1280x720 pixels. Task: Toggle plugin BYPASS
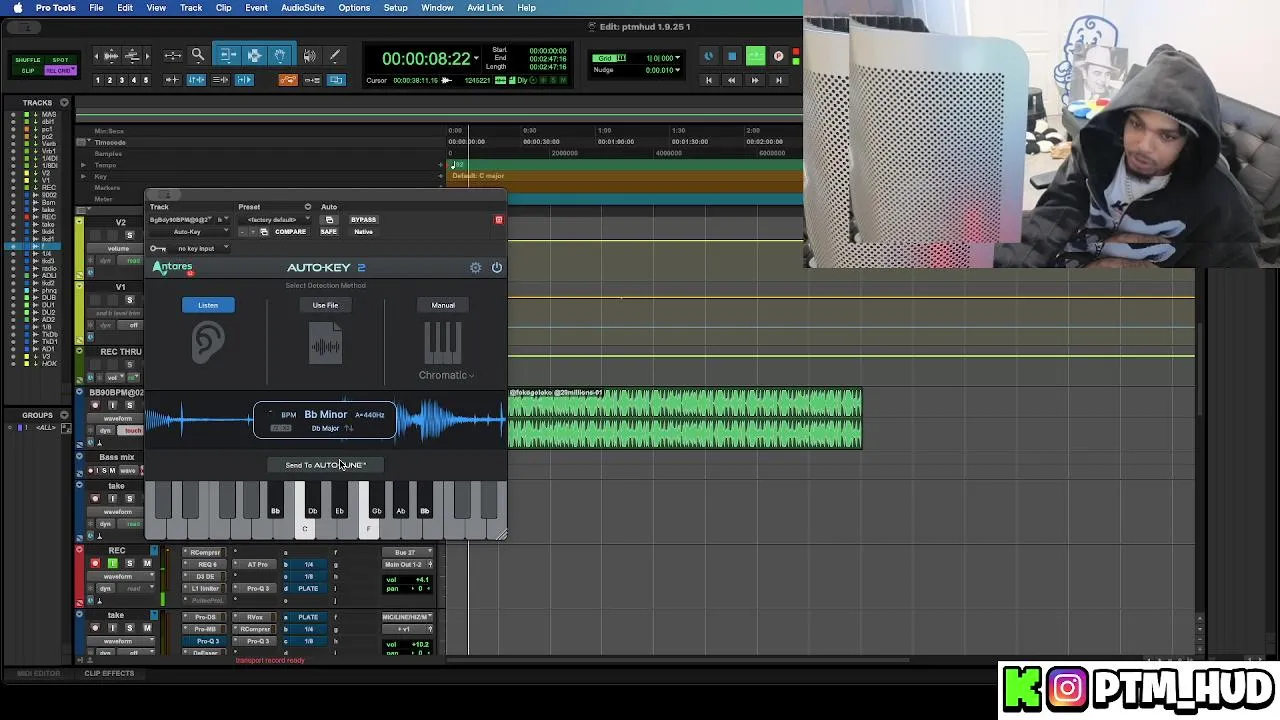[364, 220]
